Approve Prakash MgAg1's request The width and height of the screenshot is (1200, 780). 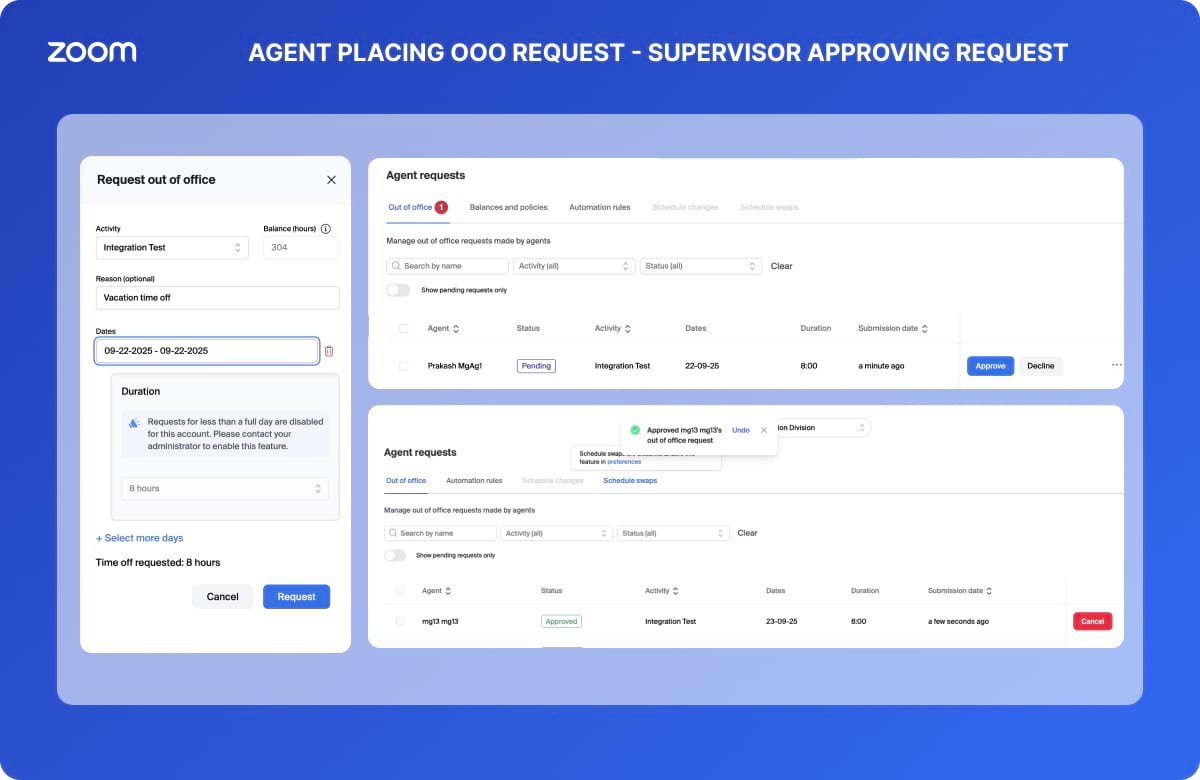pos(990,366)
